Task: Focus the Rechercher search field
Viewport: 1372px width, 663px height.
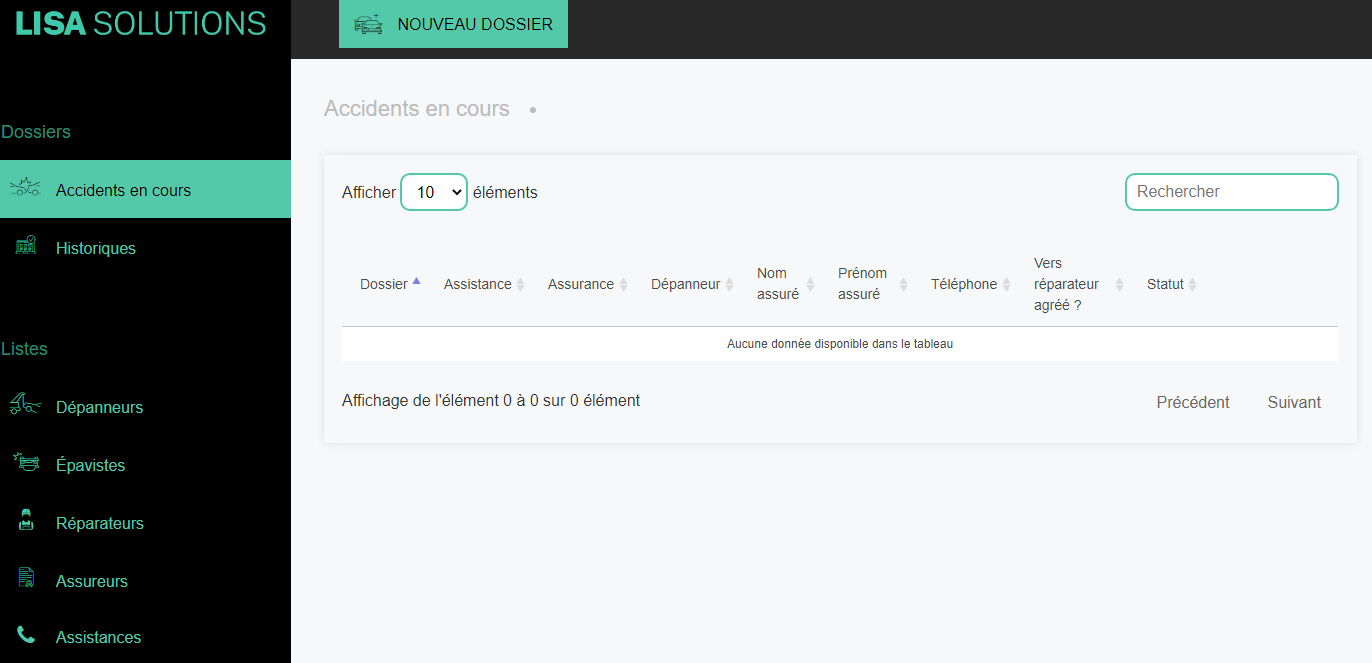Action: point(1231,192)
